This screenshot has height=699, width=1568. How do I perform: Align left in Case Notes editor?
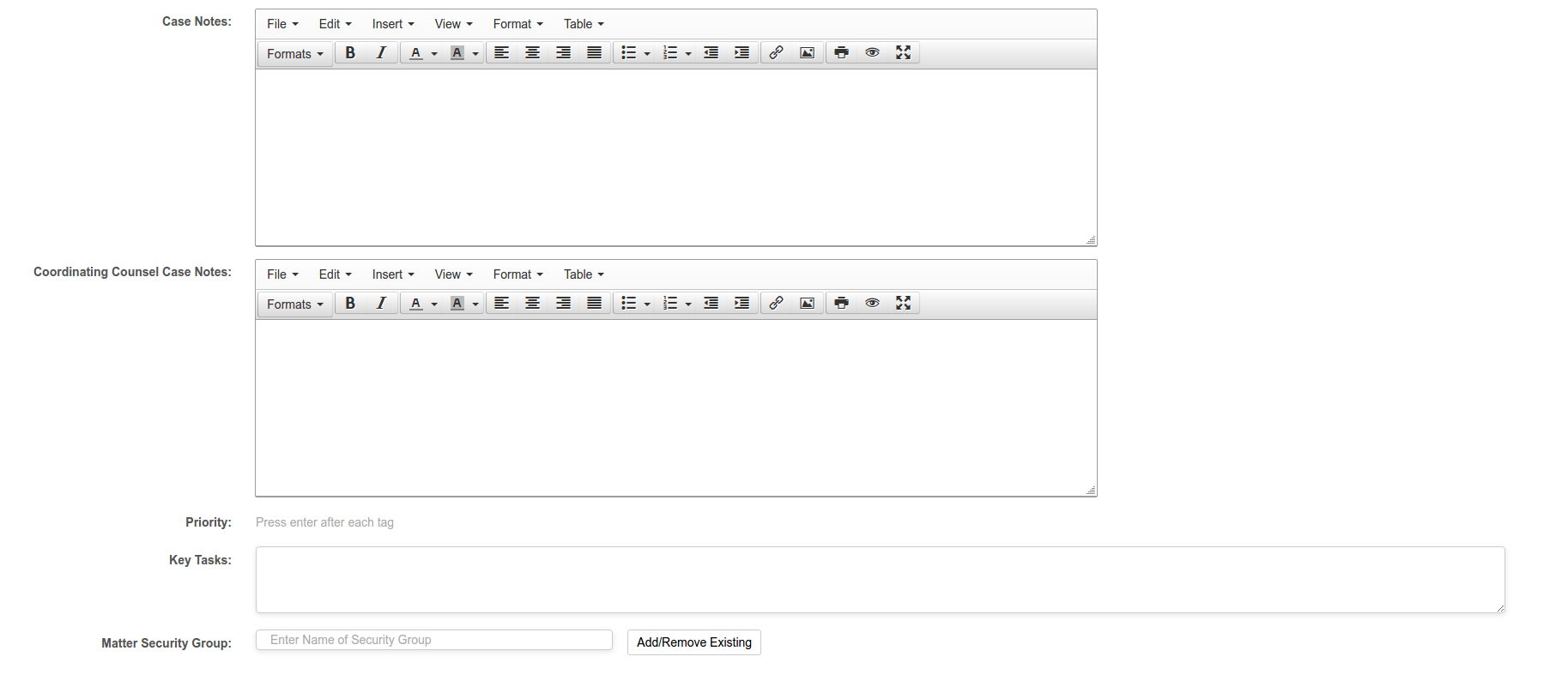[x=502, y=53]
